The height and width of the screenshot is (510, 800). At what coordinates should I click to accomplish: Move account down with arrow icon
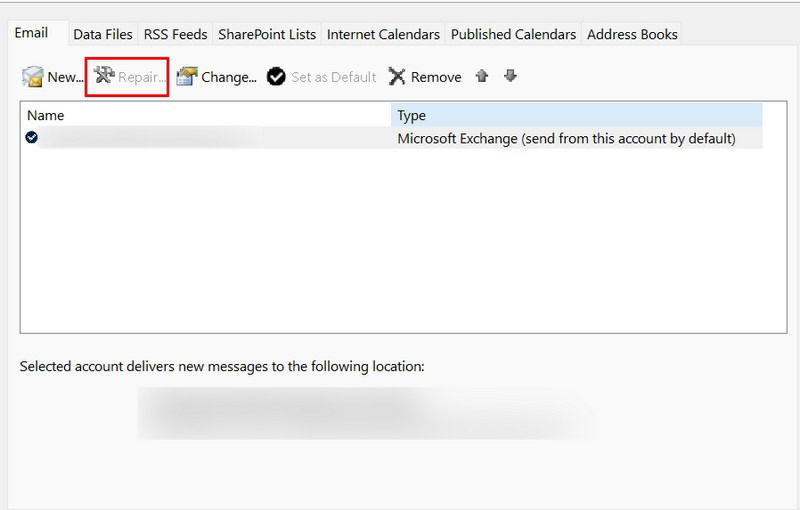point(510,76)
